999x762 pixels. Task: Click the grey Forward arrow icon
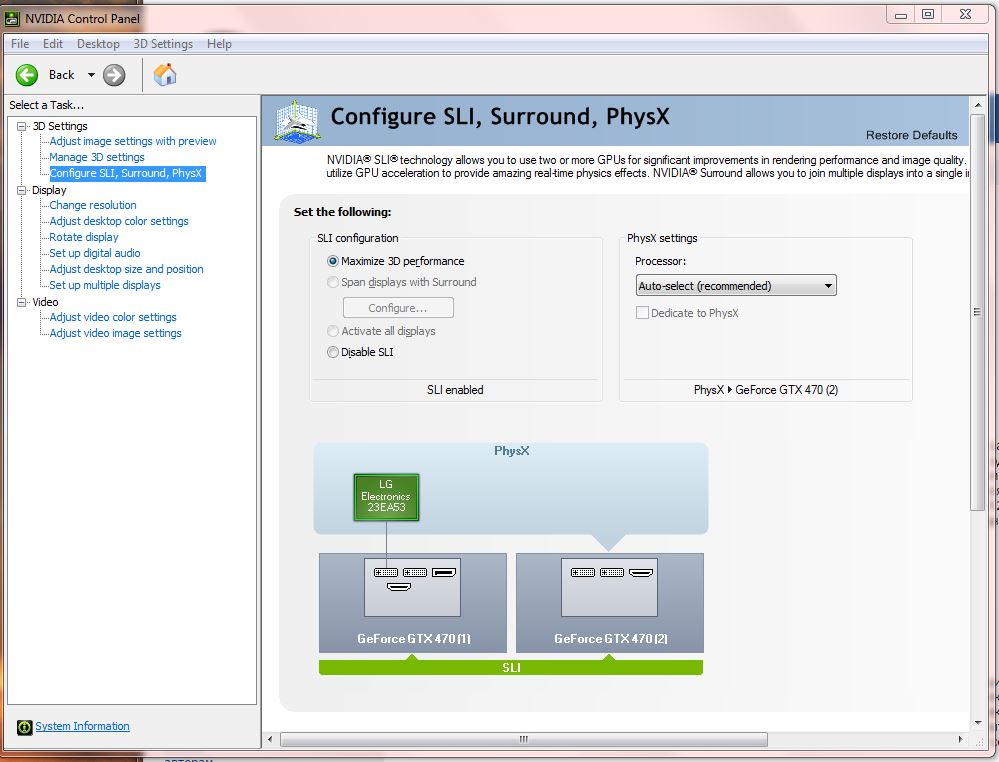[114, 75]
